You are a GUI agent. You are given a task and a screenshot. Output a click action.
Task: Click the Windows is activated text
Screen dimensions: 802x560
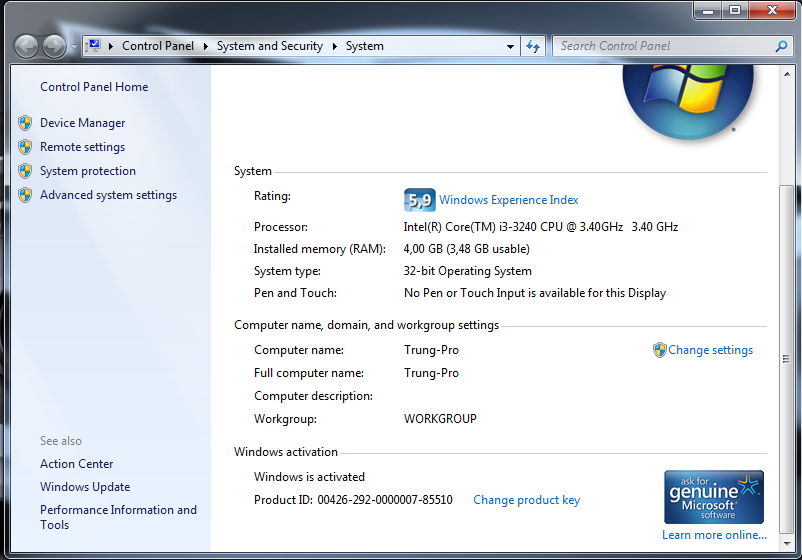pos(309,477)
